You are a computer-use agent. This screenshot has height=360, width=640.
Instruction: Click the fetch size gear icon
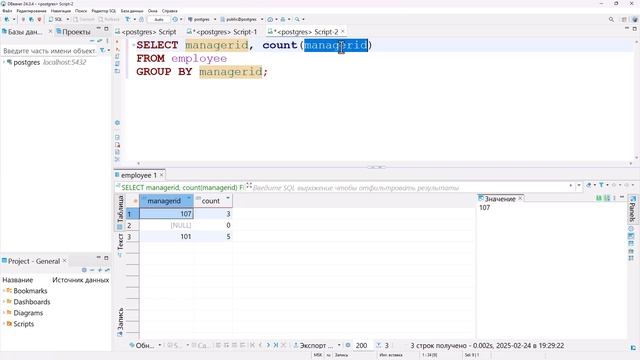tap(348, 345)
